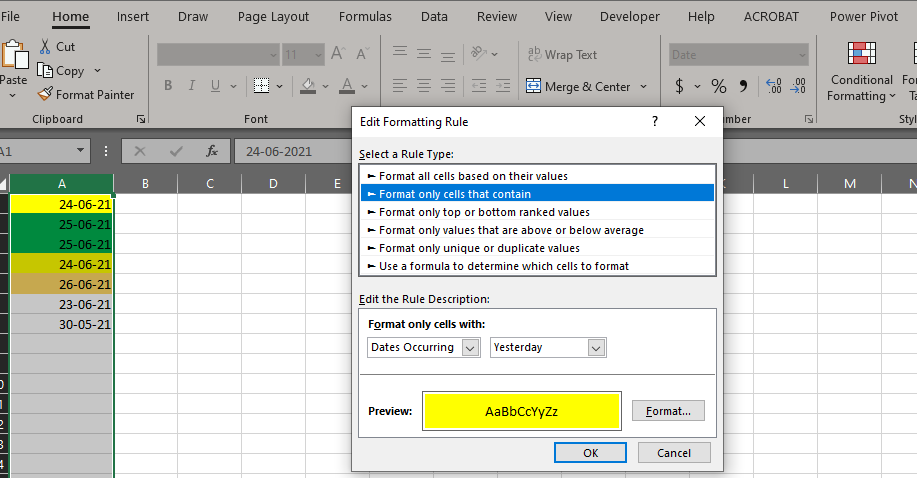
Task: Select 'Use a formula to determine which cells to format'
Action: [537, 266]
